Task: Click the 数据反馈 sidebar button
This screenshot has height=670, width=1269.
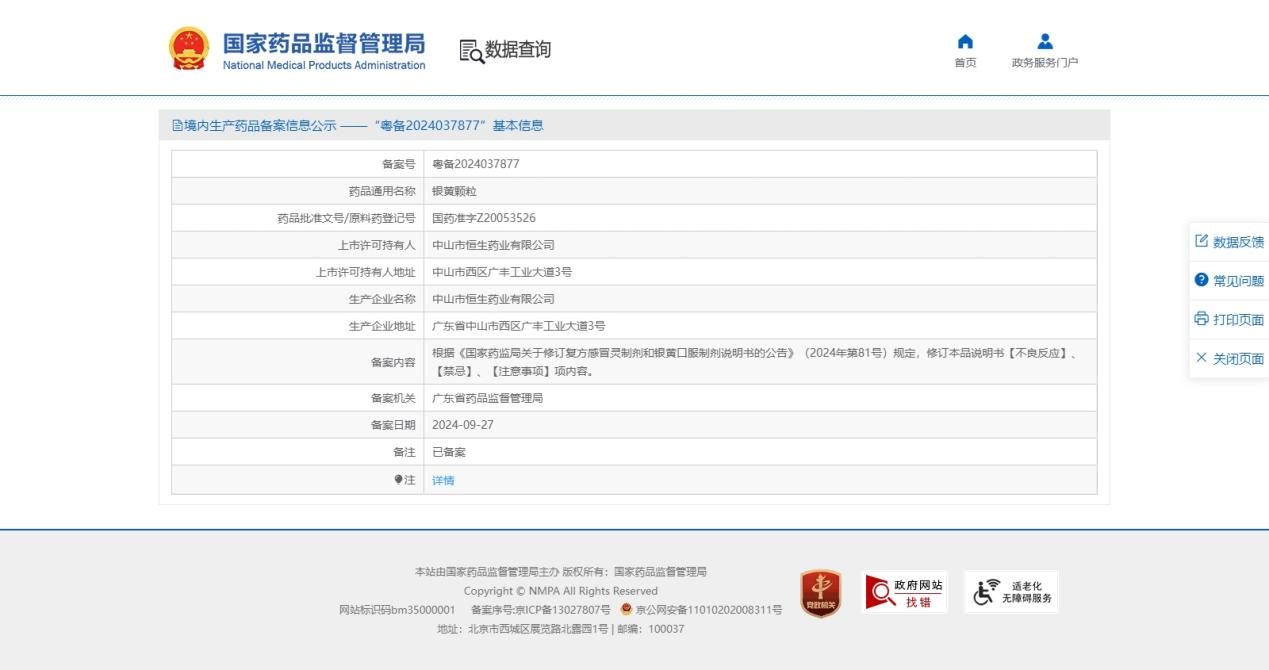Action: point(1229,242)
